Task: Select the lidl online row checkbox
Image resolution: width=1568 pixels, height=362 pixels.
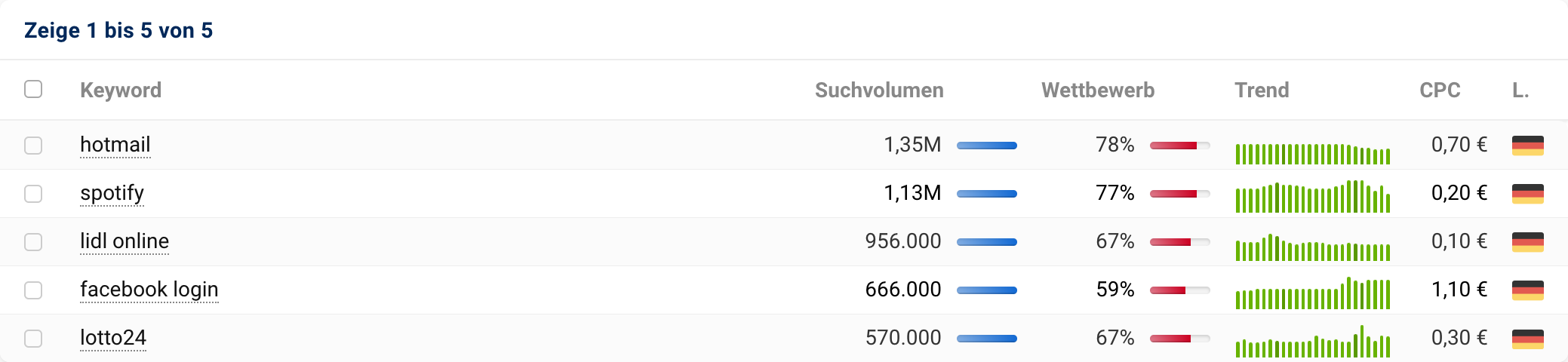Action: pyautogui.click(x=33, y=242)
